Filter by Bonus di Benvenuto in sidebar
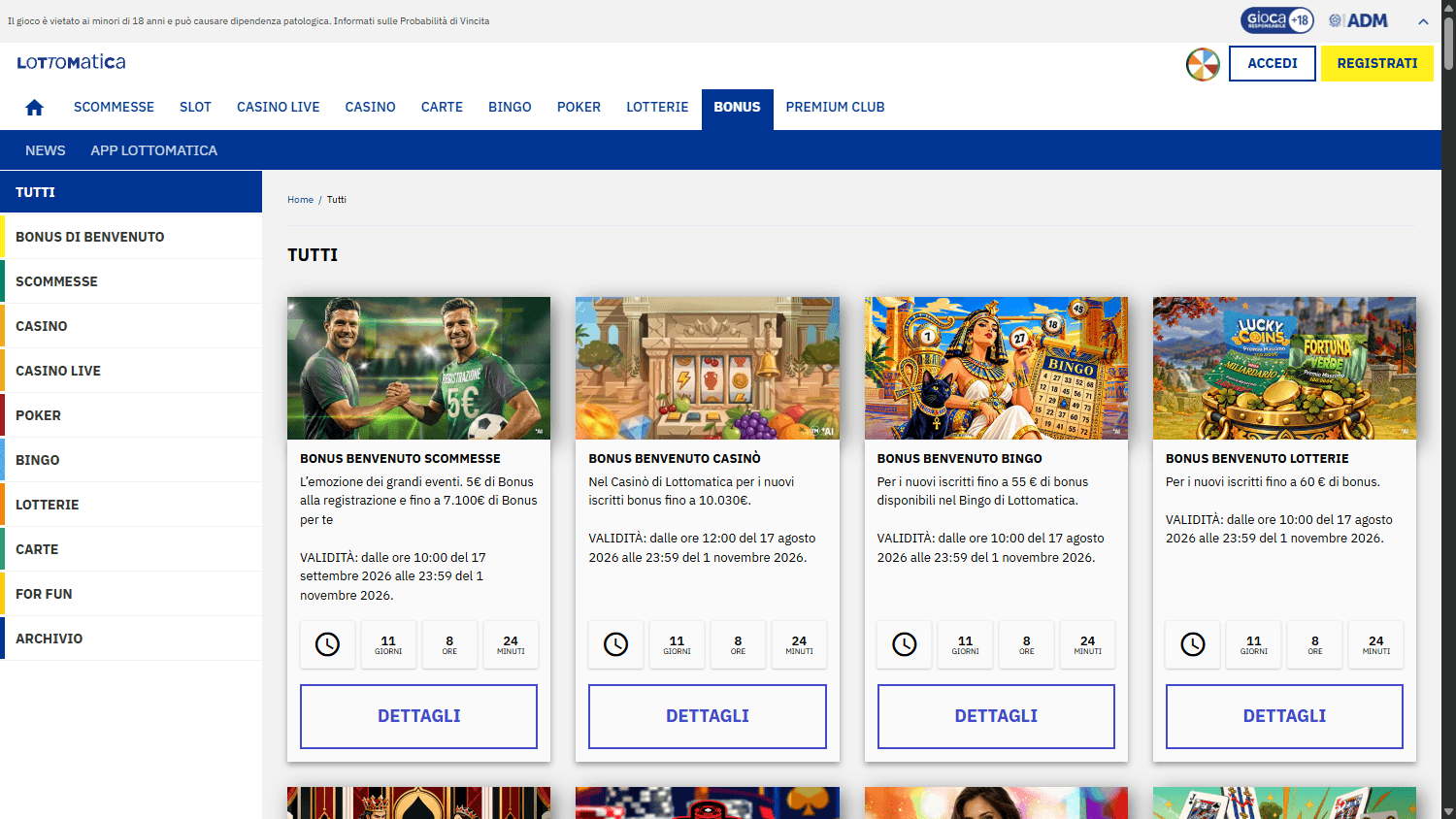Image resolution: width=1456 pixels, height=819 pixels. coord(131,237)
